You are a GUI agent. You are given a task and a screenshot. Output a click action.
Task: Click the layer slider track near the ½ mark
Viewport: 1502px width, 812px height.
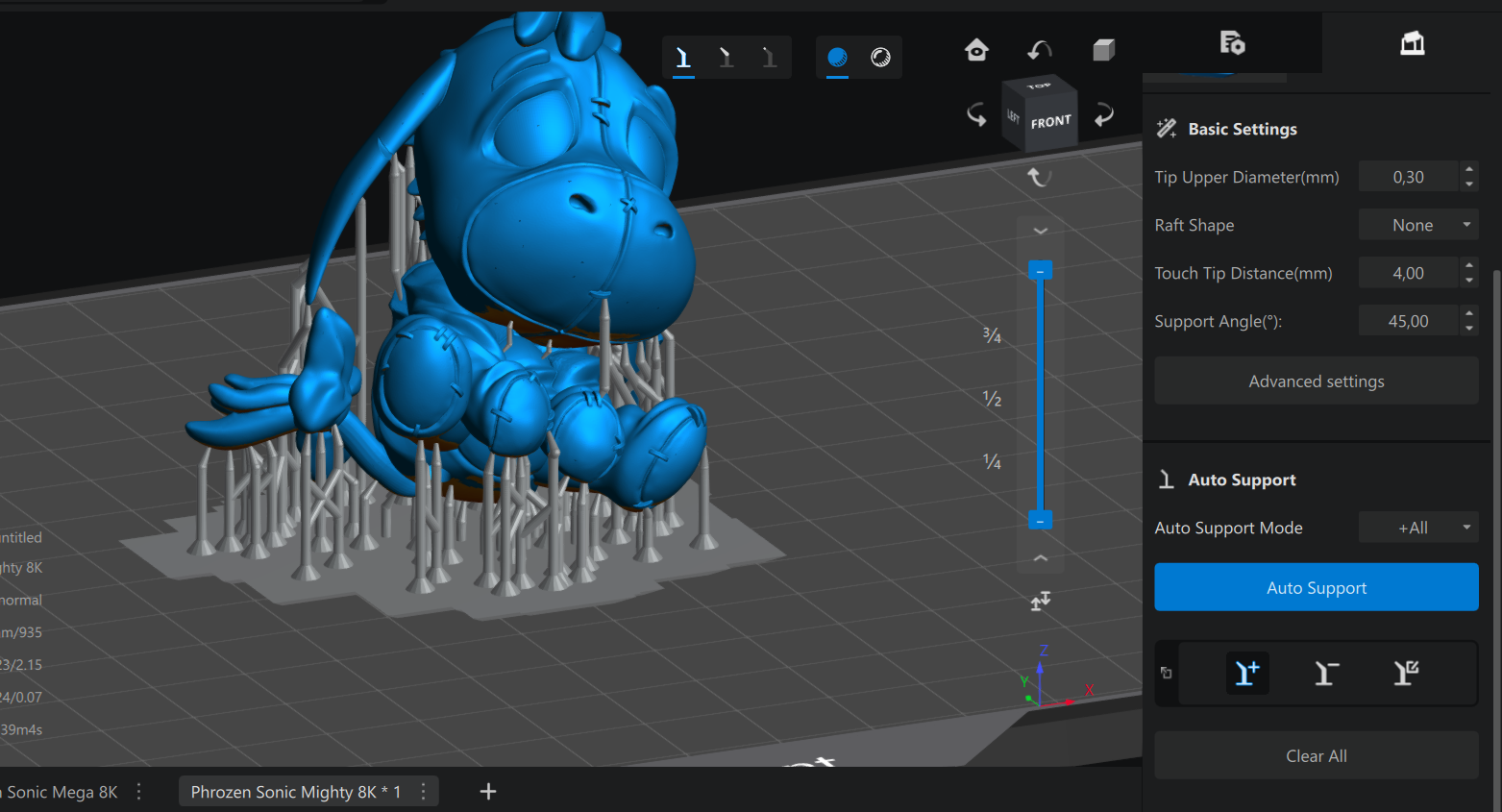(1040, 398)
